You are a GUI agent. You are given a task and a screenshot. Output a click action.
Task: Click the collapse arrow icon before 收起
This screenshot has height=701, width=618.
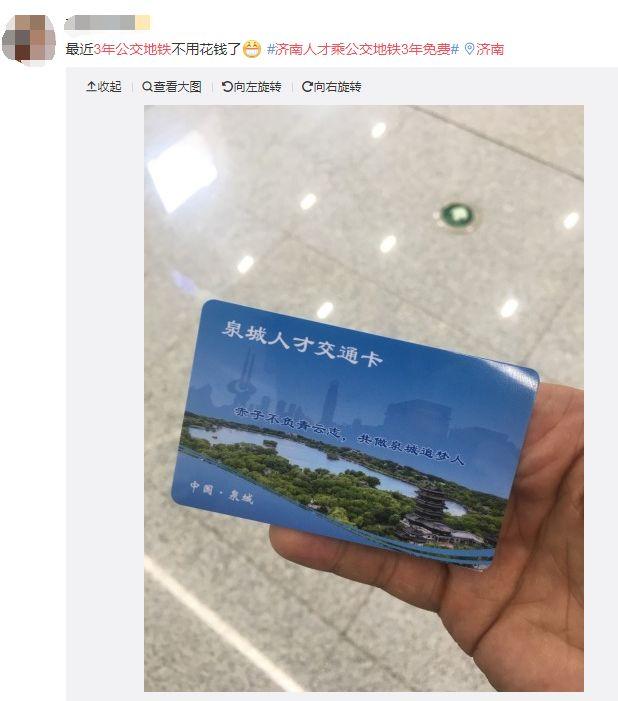pos(91,87)
